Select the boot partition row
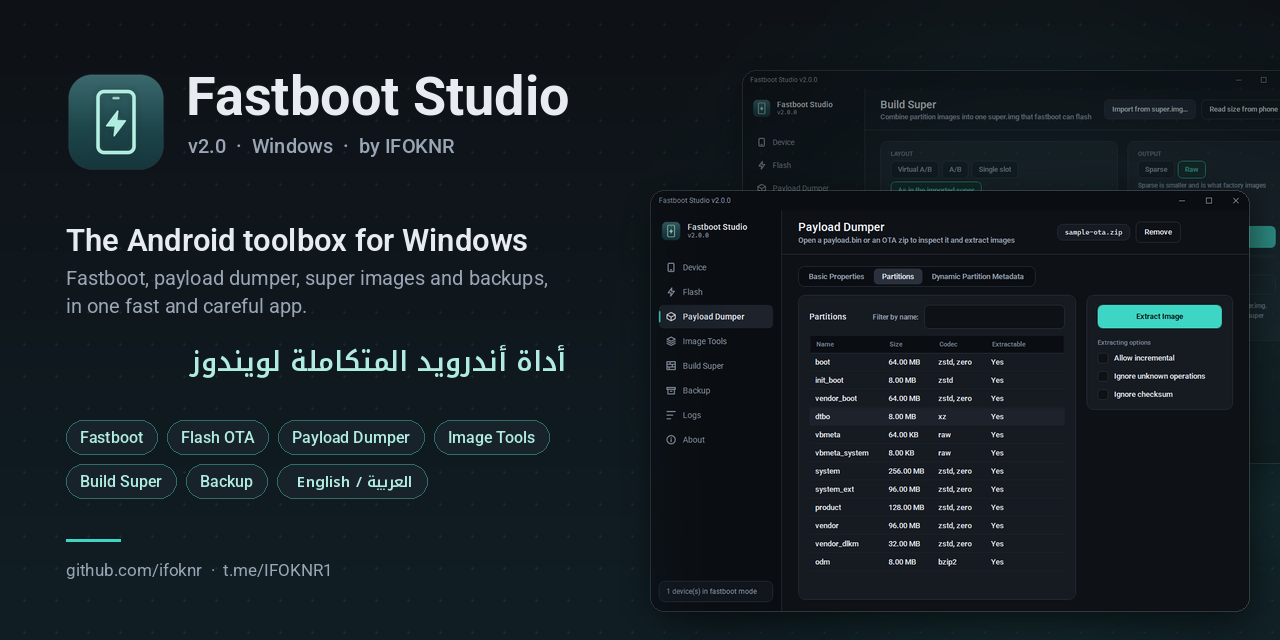 (x=937, y=362)
